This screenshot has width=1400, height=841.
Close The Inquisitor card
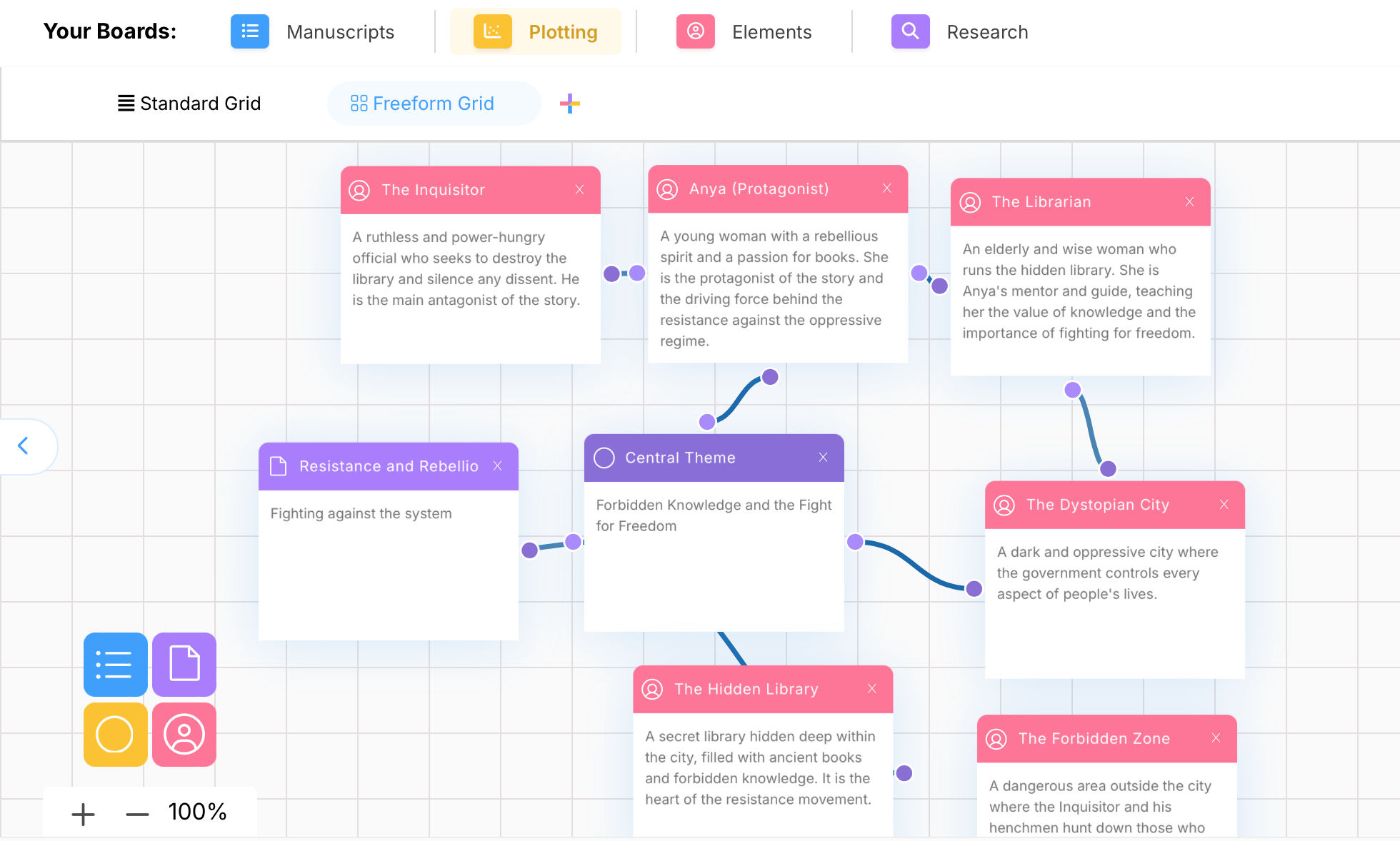click(x=579, y=189)
